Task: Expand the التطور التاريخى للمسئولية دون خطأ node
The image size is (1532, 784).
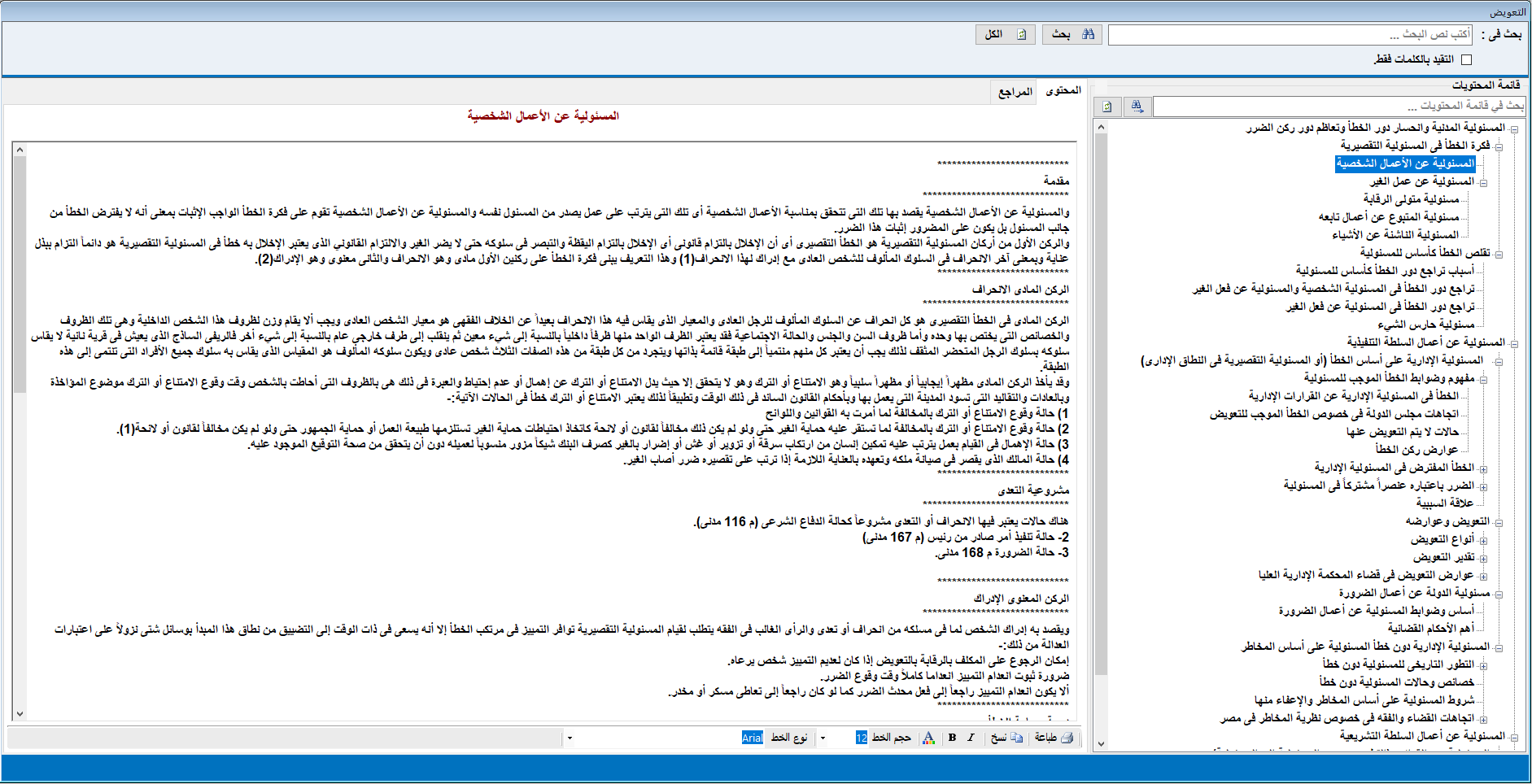Action: click(1483, 665)
